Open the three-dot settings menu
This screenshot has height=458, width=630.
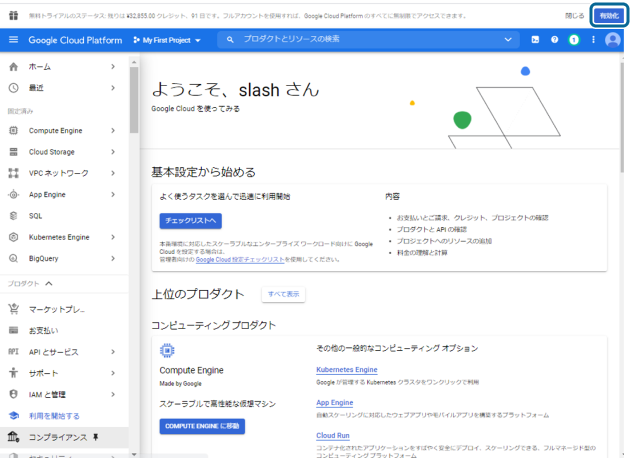click(593, 40)
